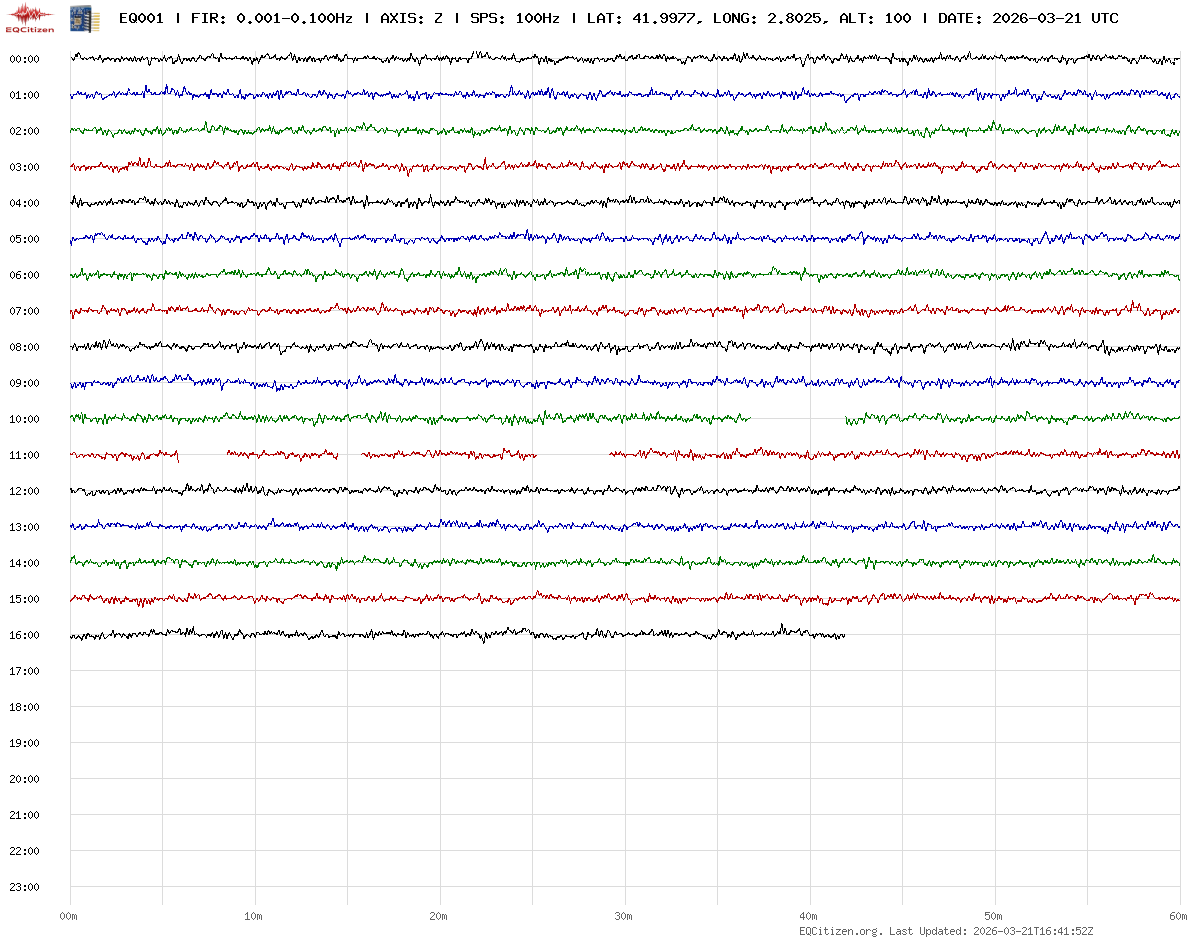
Task: Click the DATE: 2026-03-21 UTC header text
Action: 1028,18
